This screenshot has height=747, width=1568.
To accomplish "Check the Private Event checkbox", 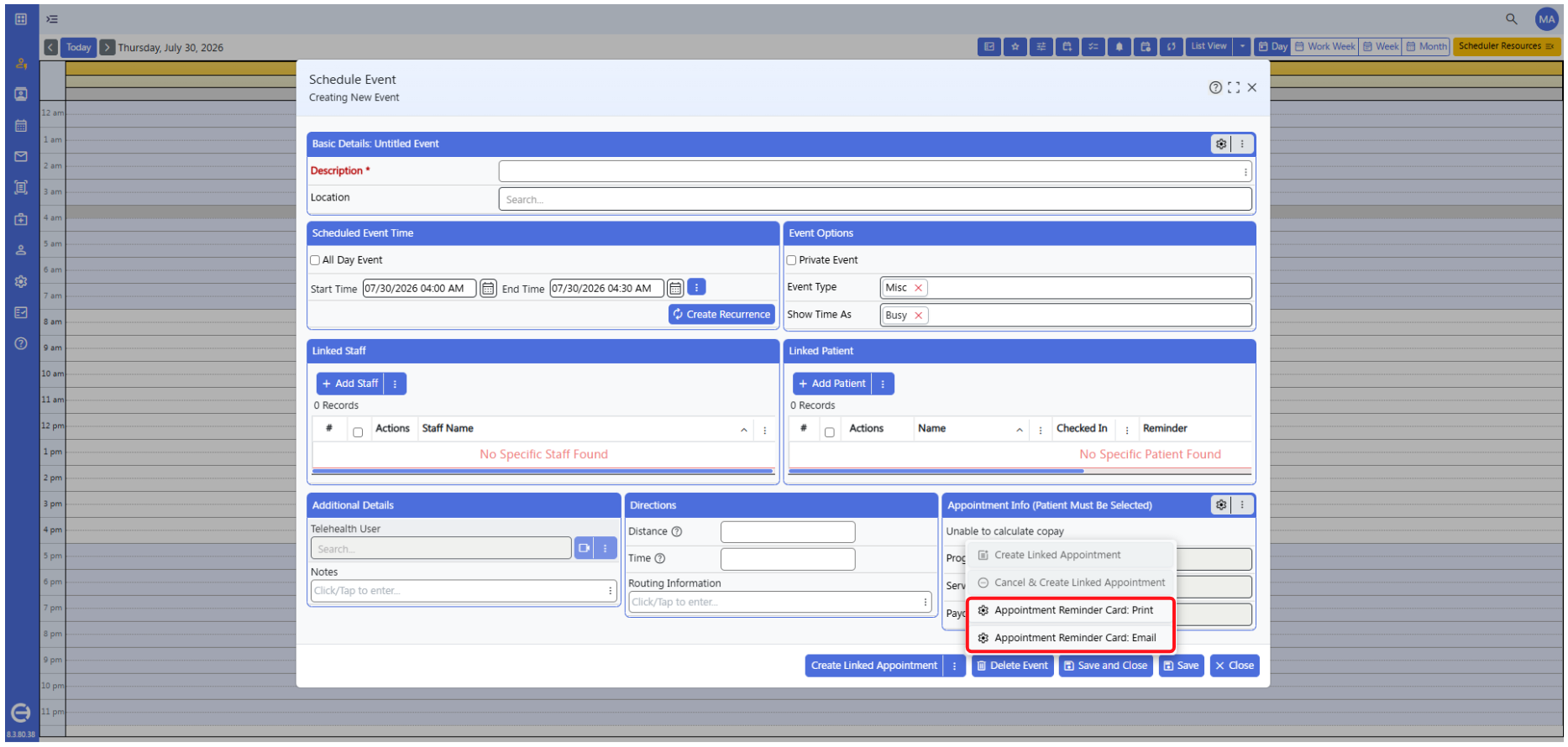I will point(792,260).
